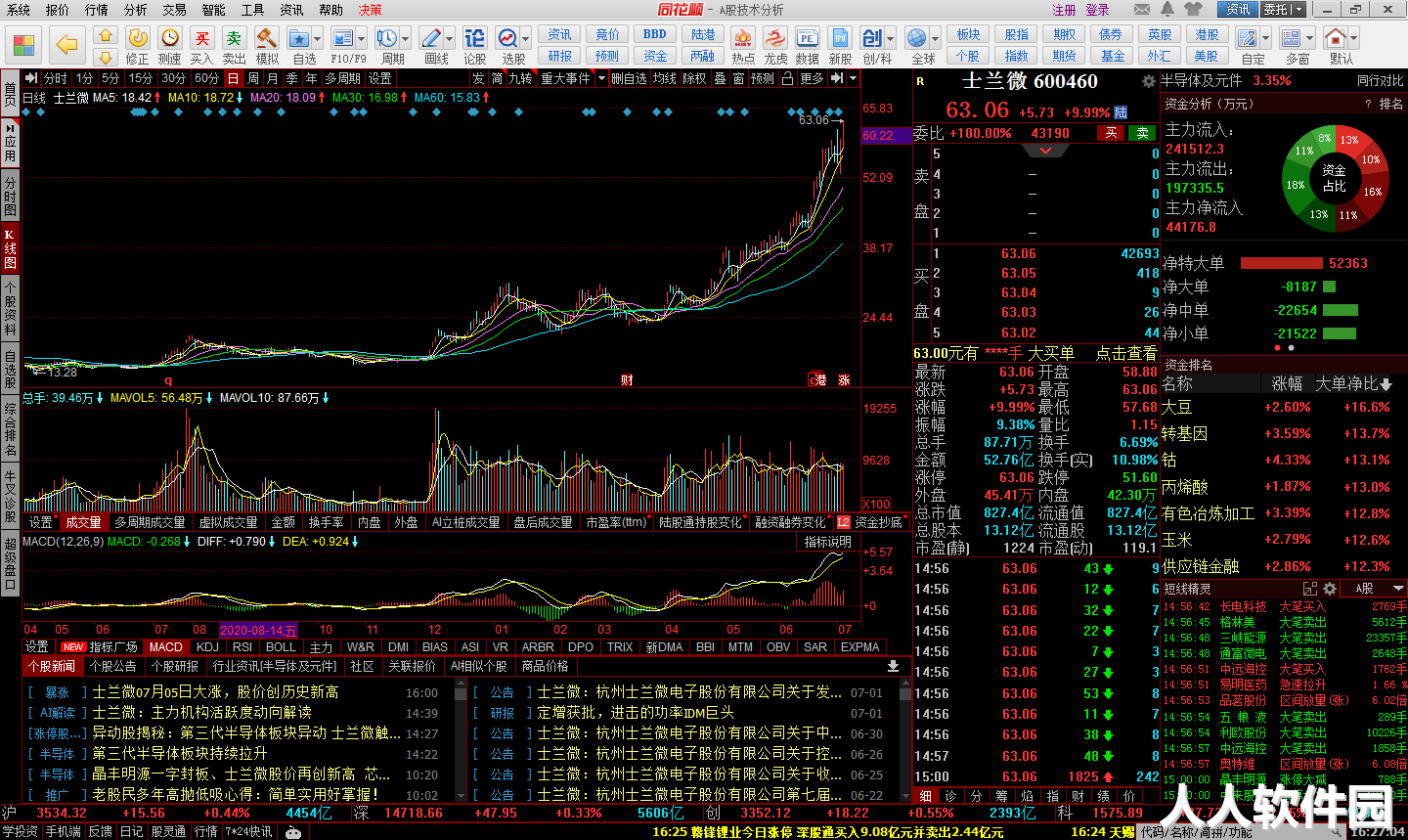Image resolution: width=1408 pixels, height=840 pixels.
Task: Click the 全球 global markets globe icon
Action: 916,38
